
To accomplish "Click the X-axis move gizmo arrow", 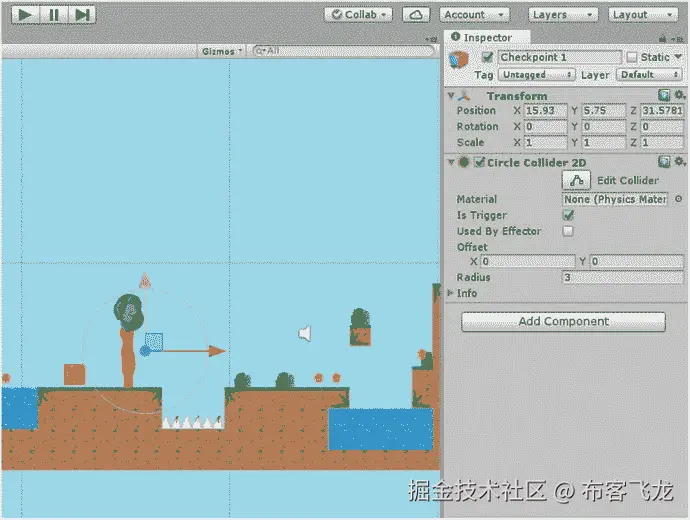I will pos(217,351).
